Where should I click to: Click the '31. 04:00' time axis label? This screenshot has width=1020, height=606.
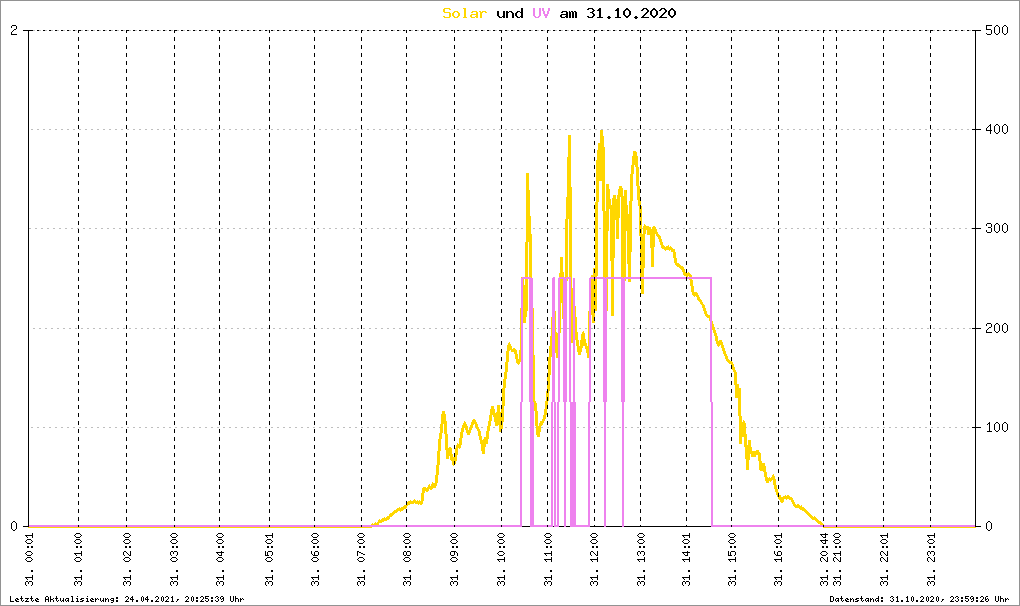tap(220, 560)
